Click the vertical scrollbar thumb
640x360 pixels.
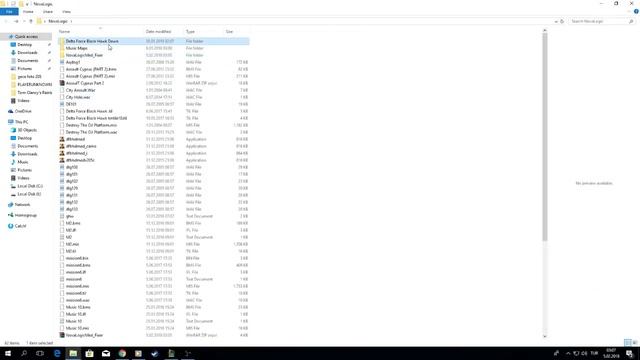pos(544,137)
